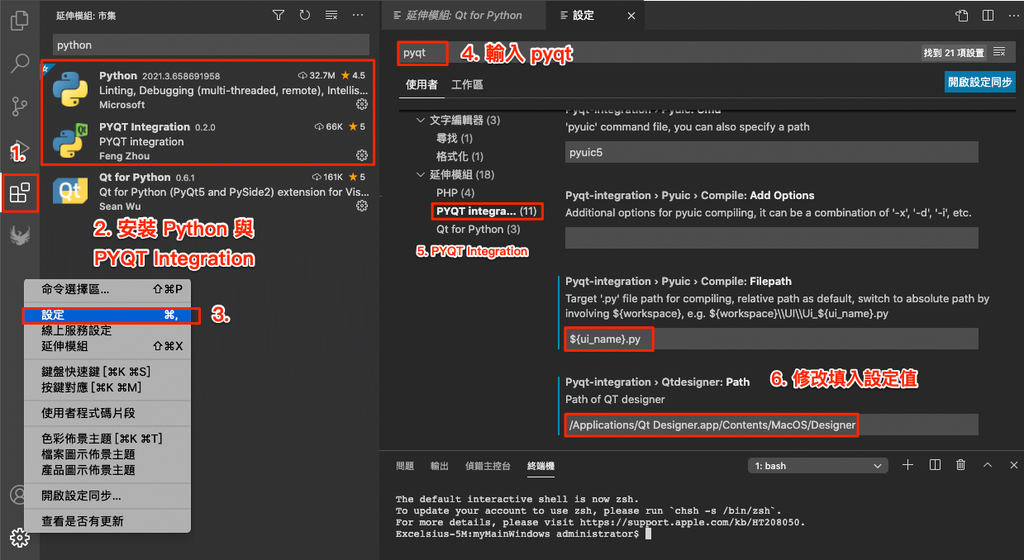Open the Run and Debug view
Screen dimensions: 1024x560
(x=20, y=150)
